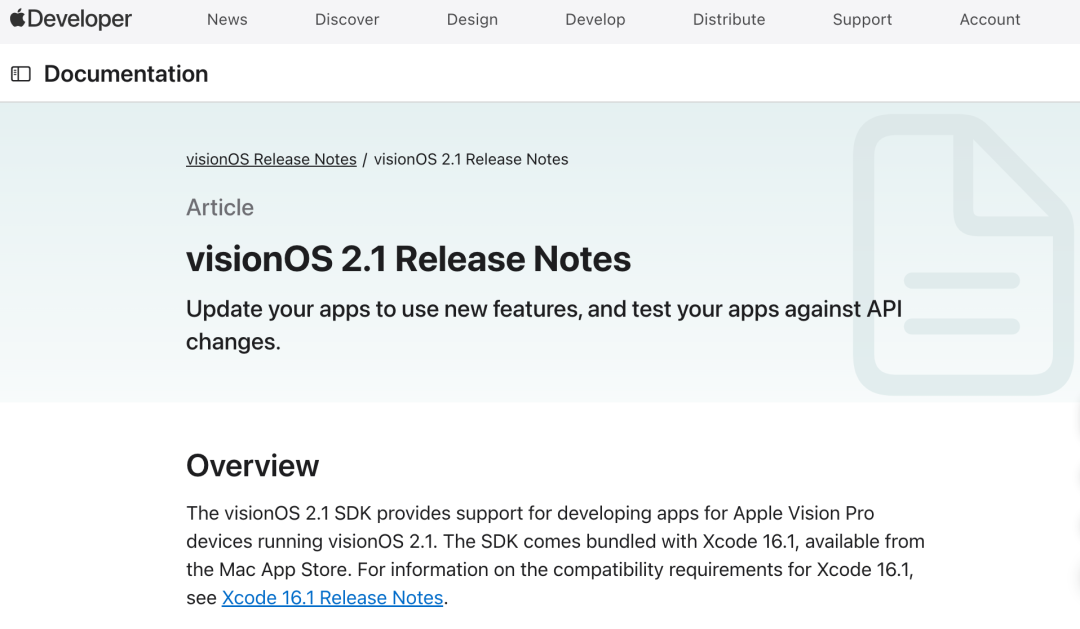The height and width of the screenshot is (629, 1080).
Task: Open the News menu item
Action: point(227,20)
